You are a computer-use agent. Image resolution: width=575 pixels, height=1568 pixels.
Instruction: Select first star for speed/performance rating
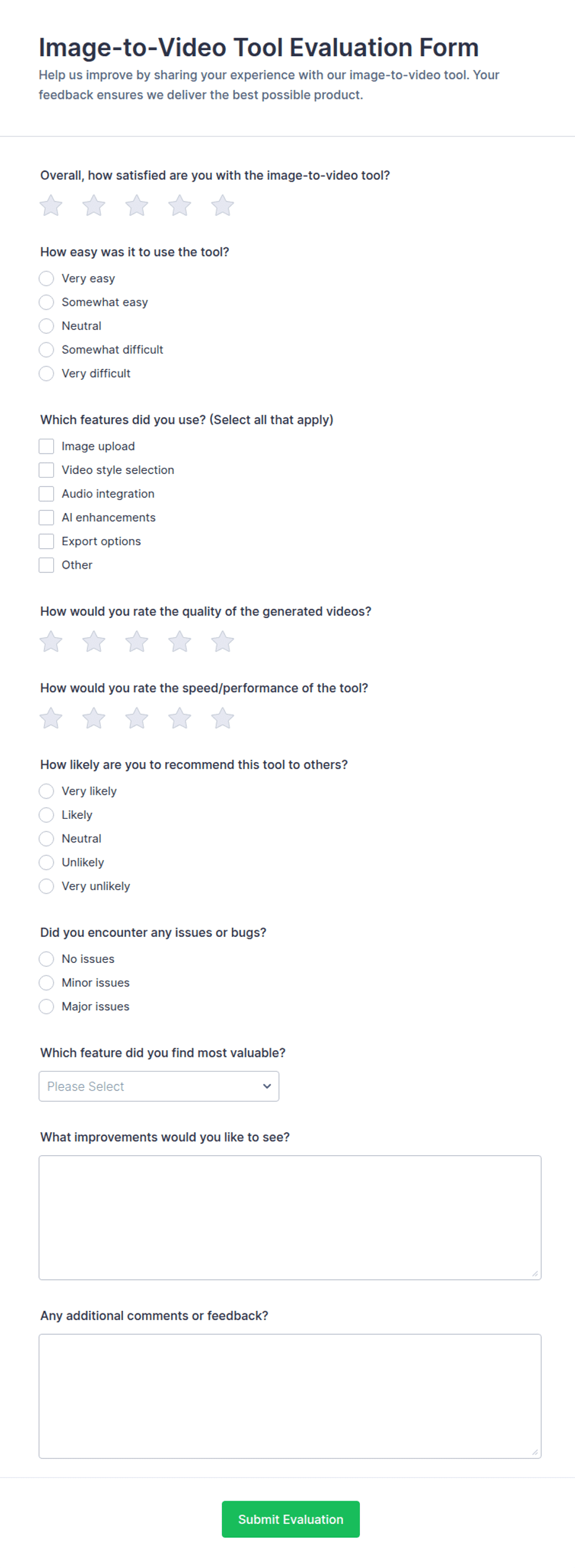point(51,718)
